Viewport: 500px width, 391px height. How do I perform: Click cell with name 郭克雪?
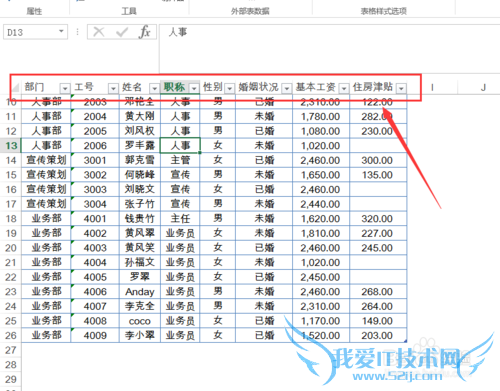(140, 160)
